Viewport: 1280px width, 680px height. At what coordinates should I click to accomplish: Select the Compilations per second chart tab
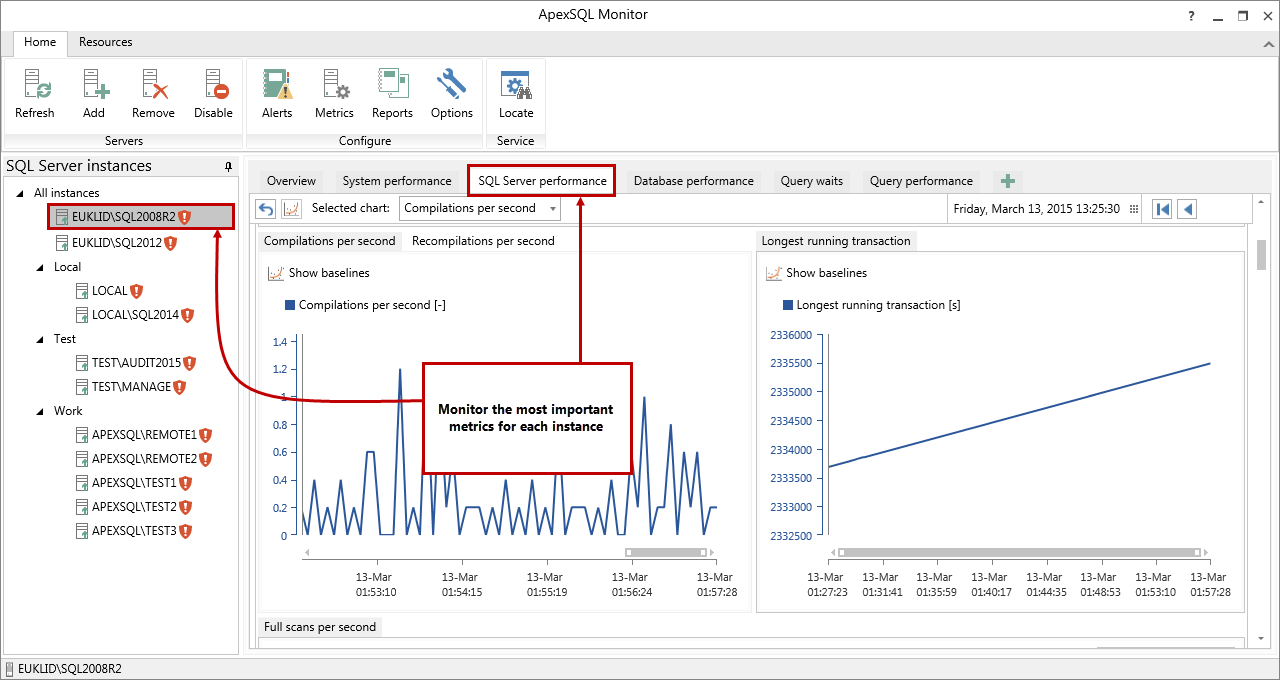tap(330, 241)
